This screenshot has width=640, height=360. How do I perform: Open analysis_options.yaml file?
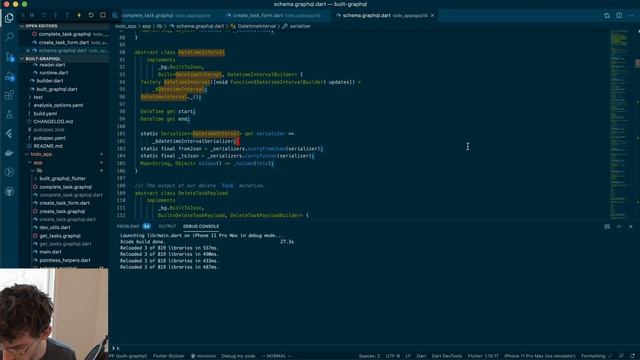(x=58, y=105)
